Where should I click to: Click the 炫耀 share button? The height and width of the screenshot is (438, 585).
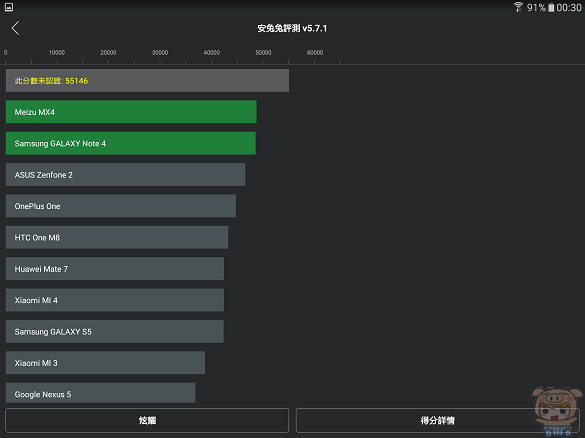[x=147, y=420]
